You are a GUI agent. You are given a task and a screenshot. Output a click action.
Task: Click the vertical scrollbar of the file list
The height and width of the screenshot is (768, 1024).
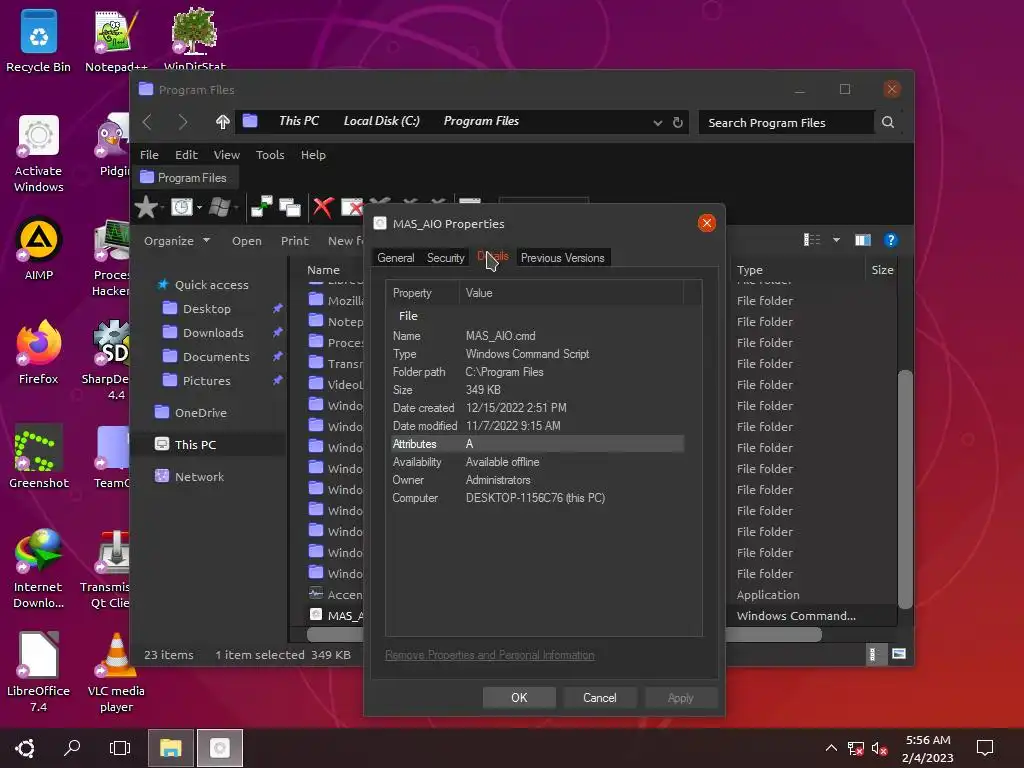[x=904, y=489]
